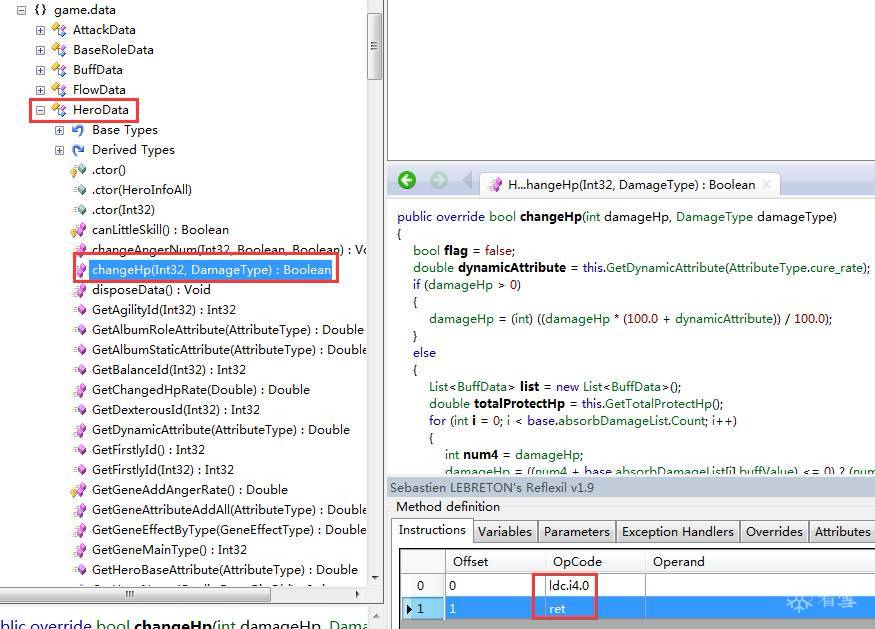Click the OpCode column header
875x629 pixels.
point(595,561)
